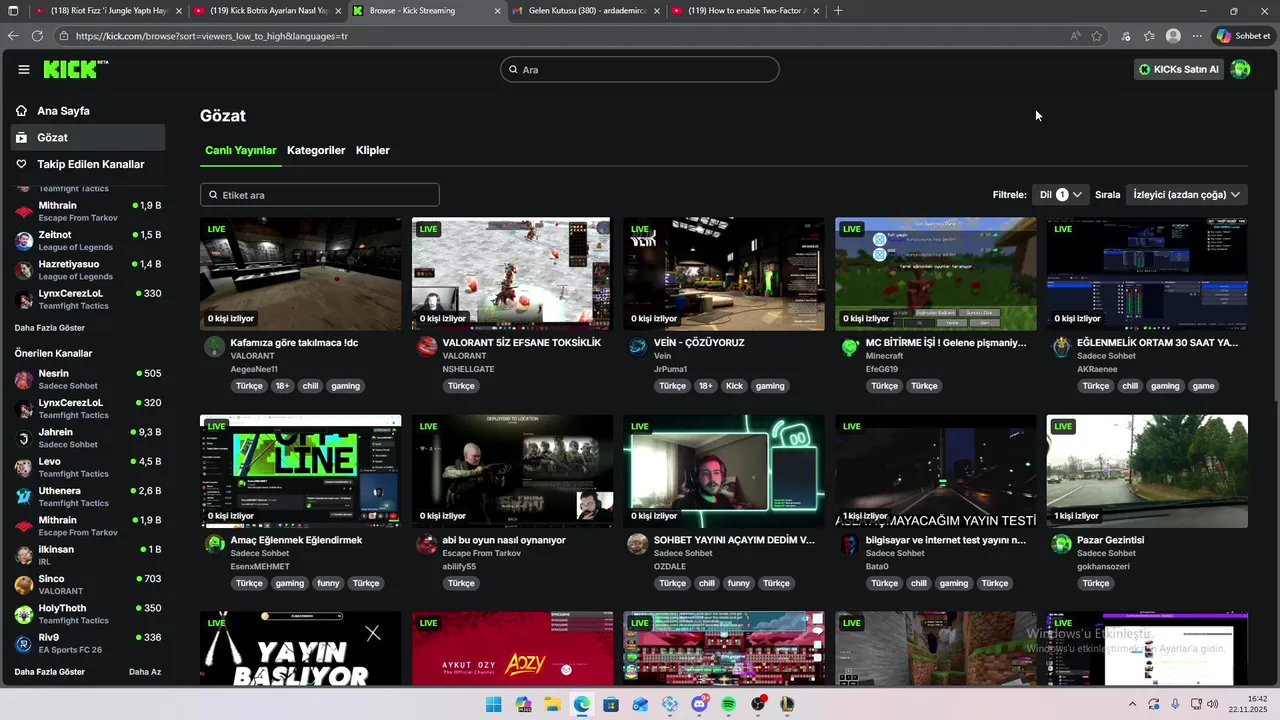Click the Ara search field

pyautogui.click(x=640, y=69)
